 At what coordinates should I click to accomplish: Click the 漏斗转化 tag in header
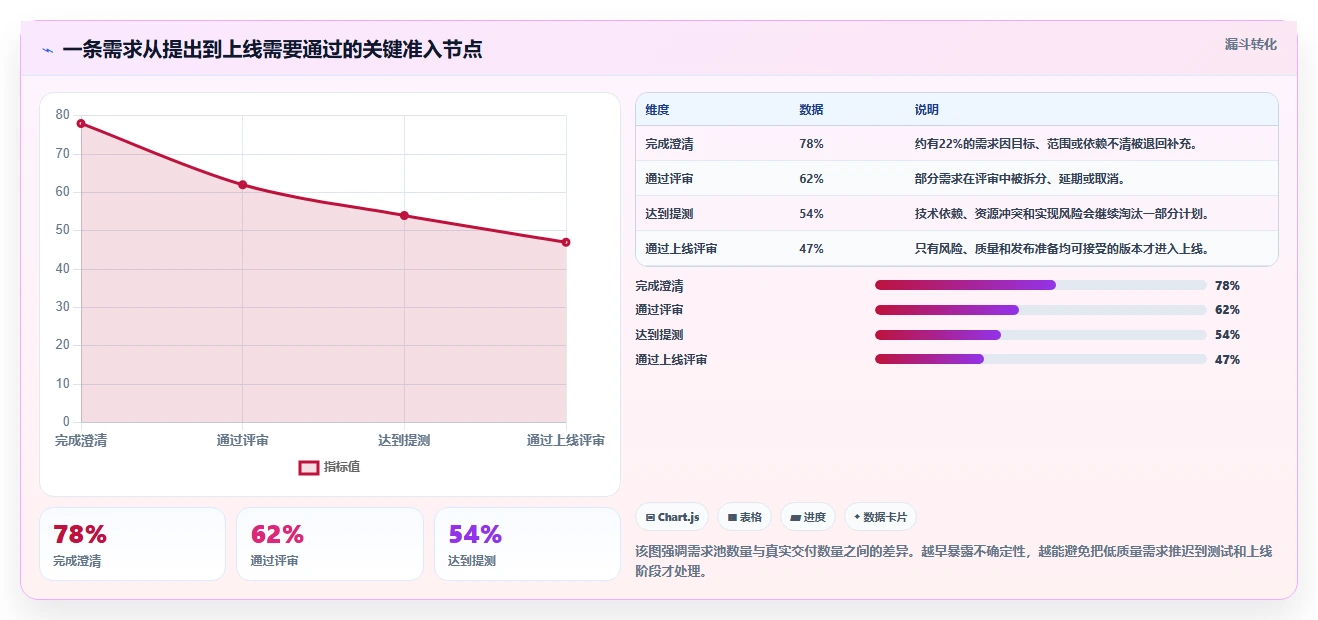tap(1250, 45)
